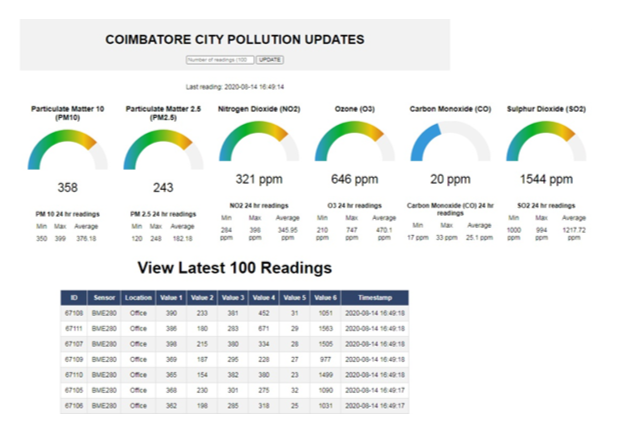Click the Sulphur Dioxide gauge at 1544 ppm
The height and width of the screenshot is (438, 639).
[546, 141]
